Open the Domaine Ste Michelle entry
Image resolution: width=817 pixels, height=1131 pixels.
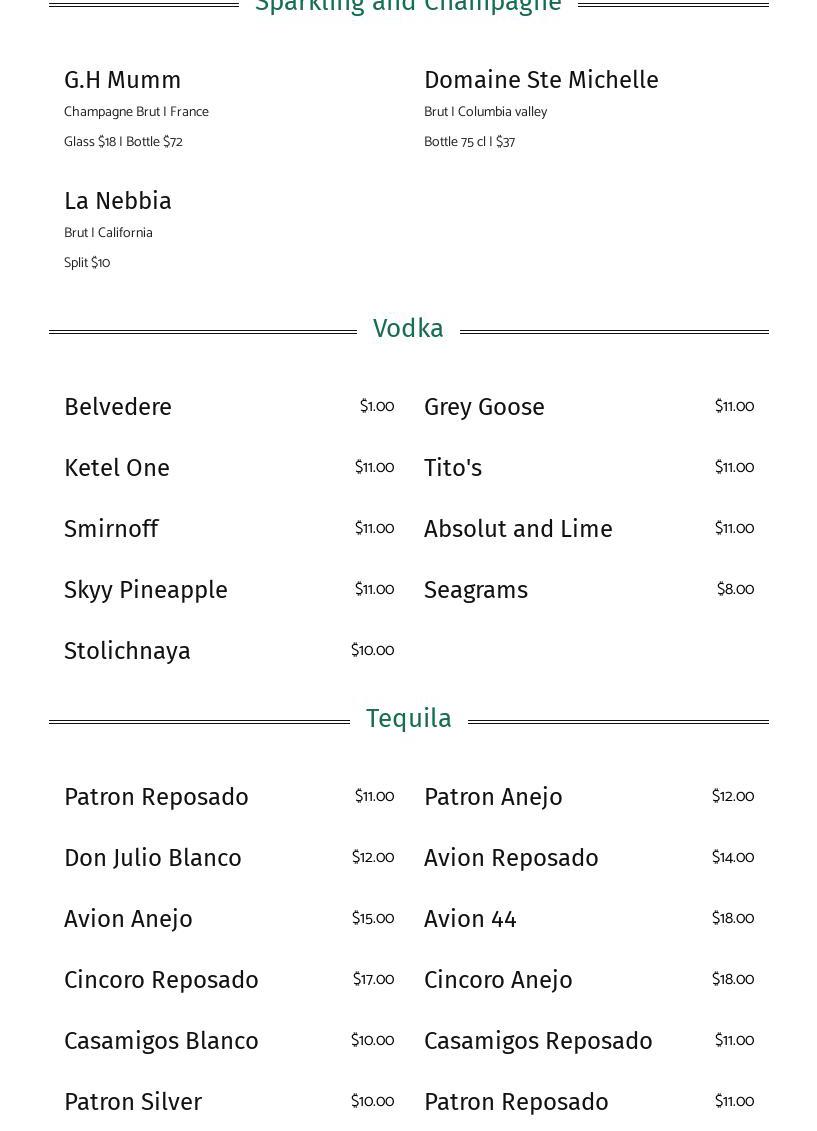[x=541, y=80]
